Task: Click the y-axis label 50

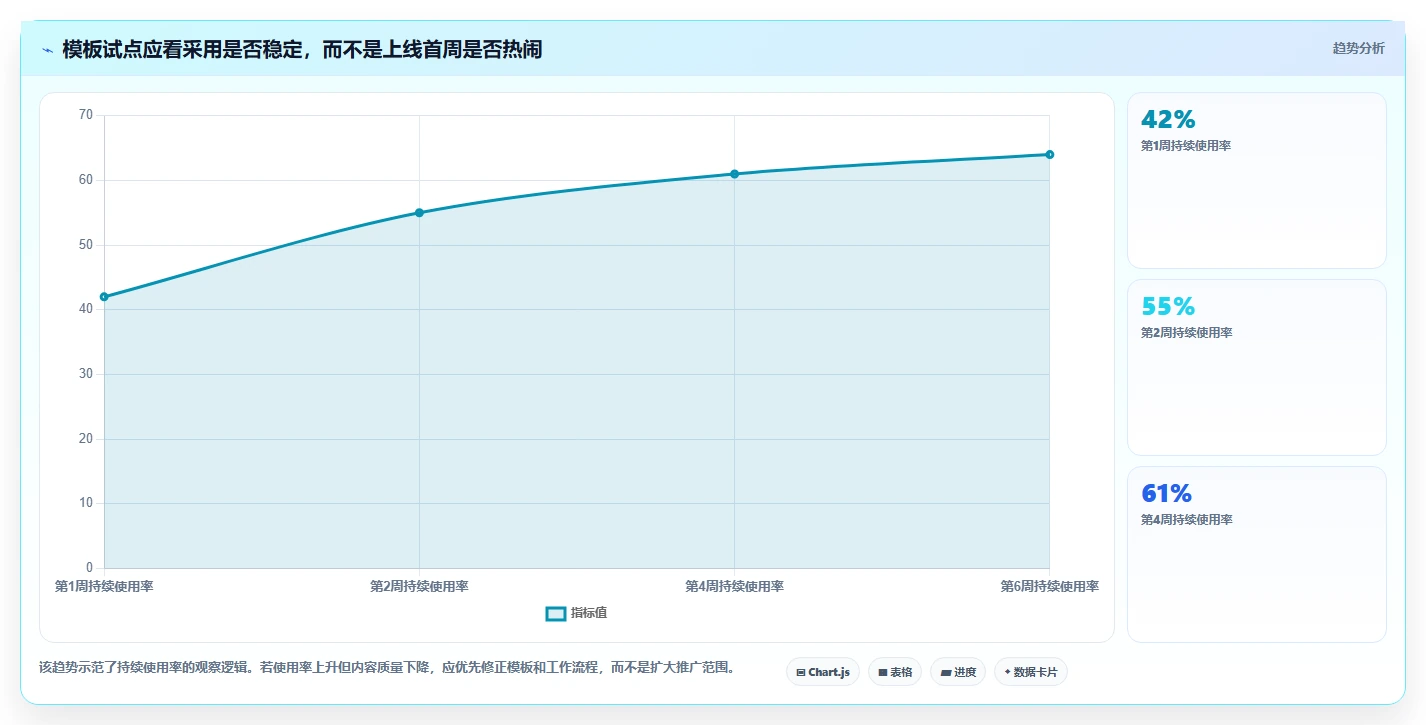Action: (x=85, y=245)
